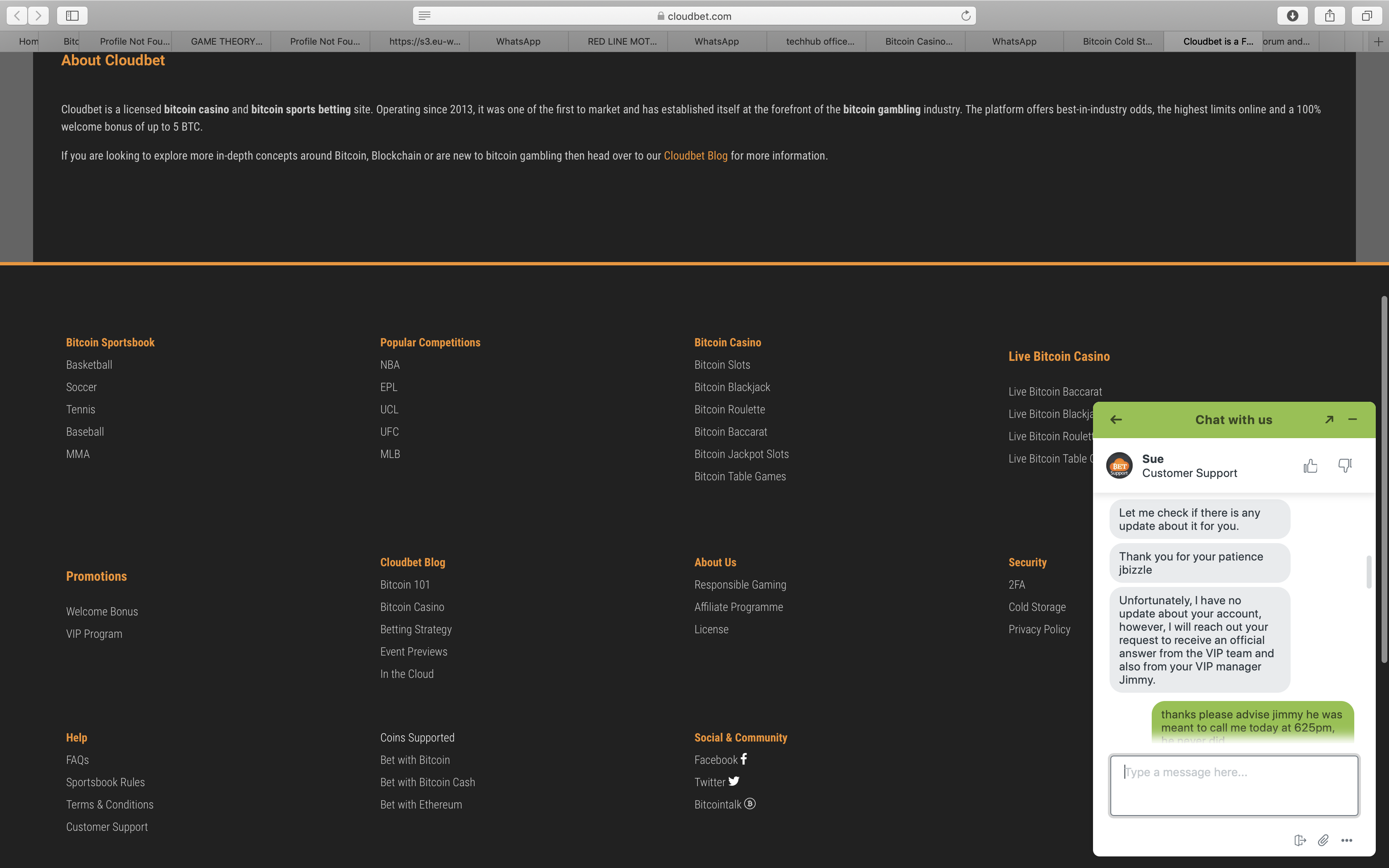The width and height of the screenshot is (1389, 868).
Task: Show all tabs overview button
Action: point(1367,16)
